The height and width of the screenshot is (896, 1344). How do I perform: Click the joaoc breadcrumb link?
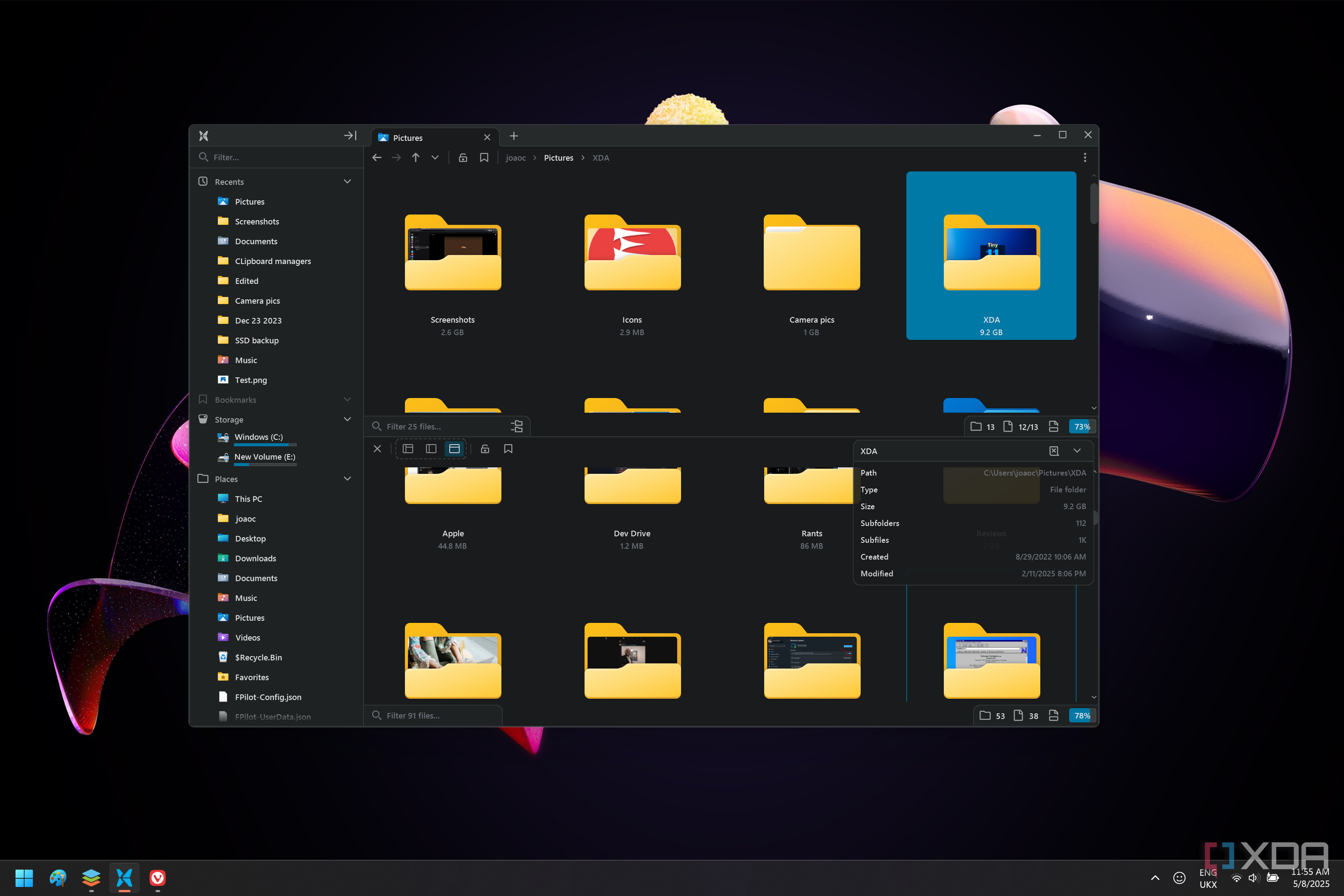click(x=516, y=158)
